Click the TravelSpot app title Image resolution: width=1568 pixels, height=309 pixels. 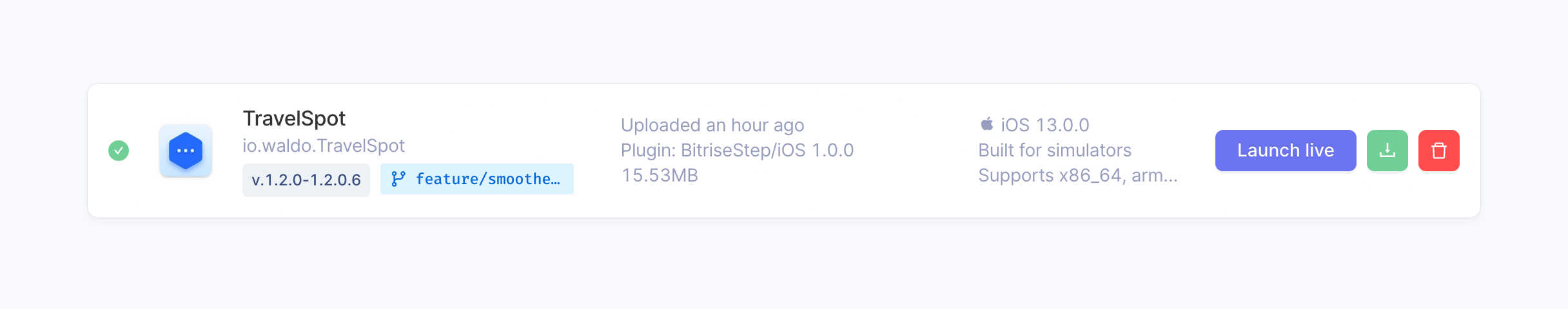tap(294, 118)
